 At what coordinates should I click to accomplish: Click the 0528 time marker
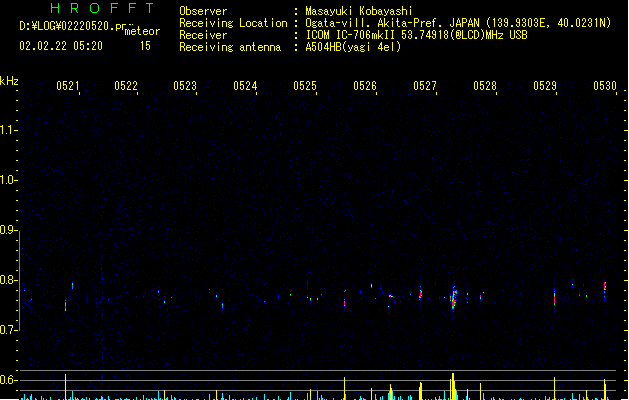click(x=485, y=85)
